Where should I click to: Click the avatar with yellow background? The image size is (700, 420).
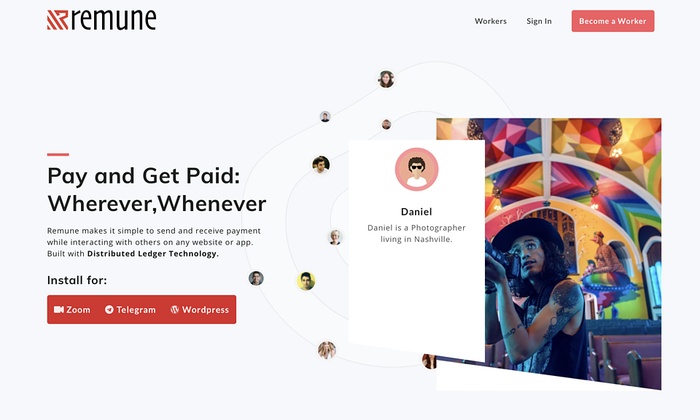306,281
